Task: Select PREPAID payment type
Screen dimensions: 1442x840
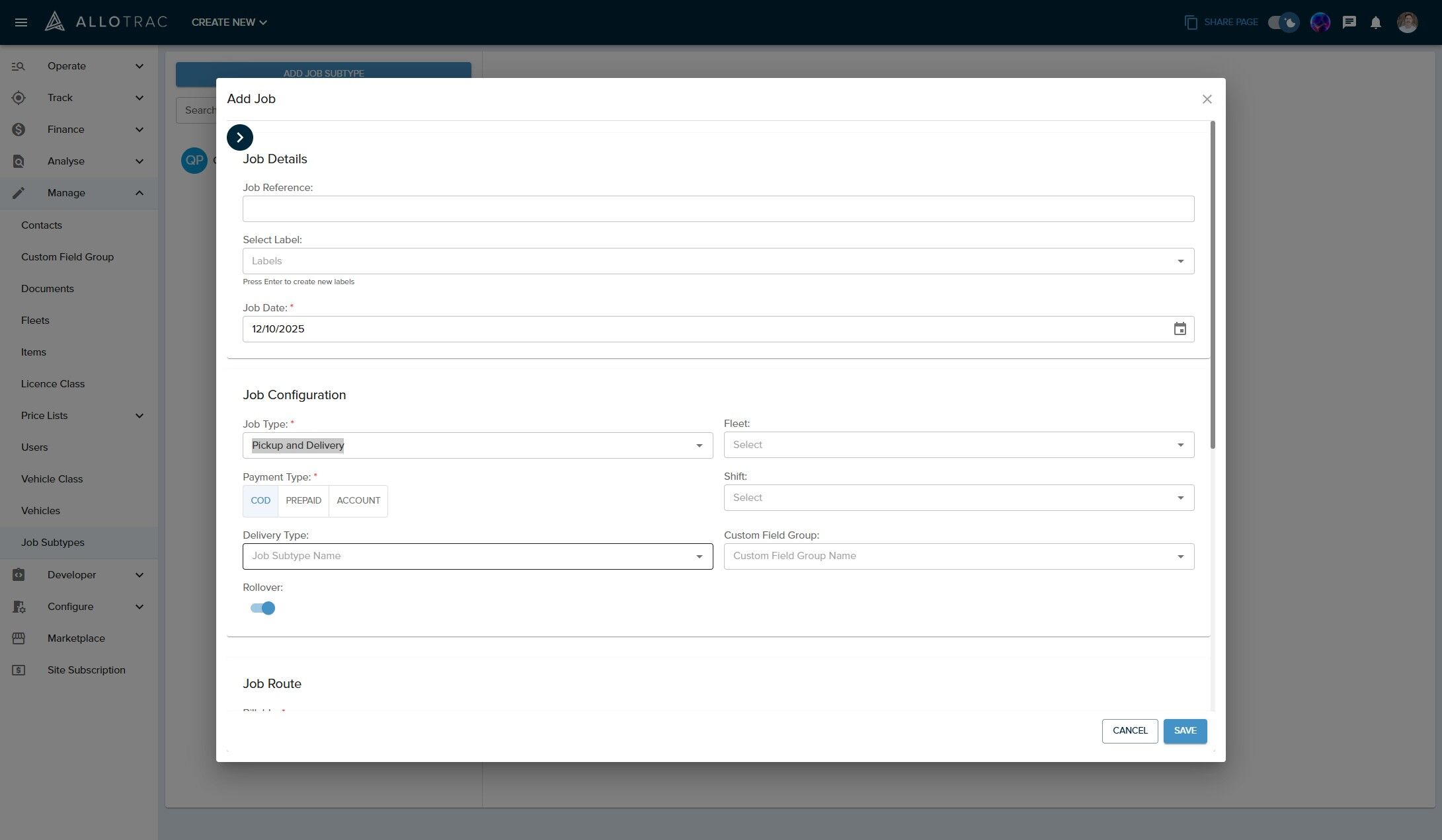Action: [303, 501]
